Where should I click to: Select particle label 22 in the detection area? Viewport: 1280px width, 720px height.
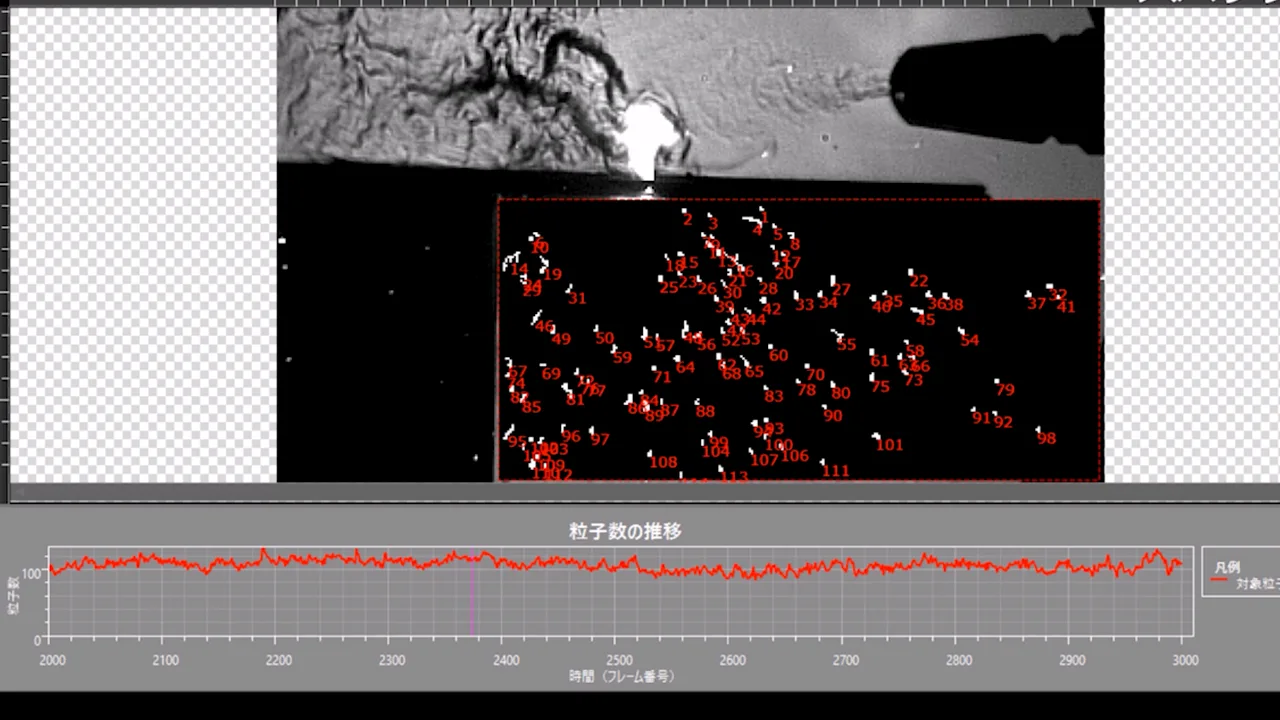[918, 282]
